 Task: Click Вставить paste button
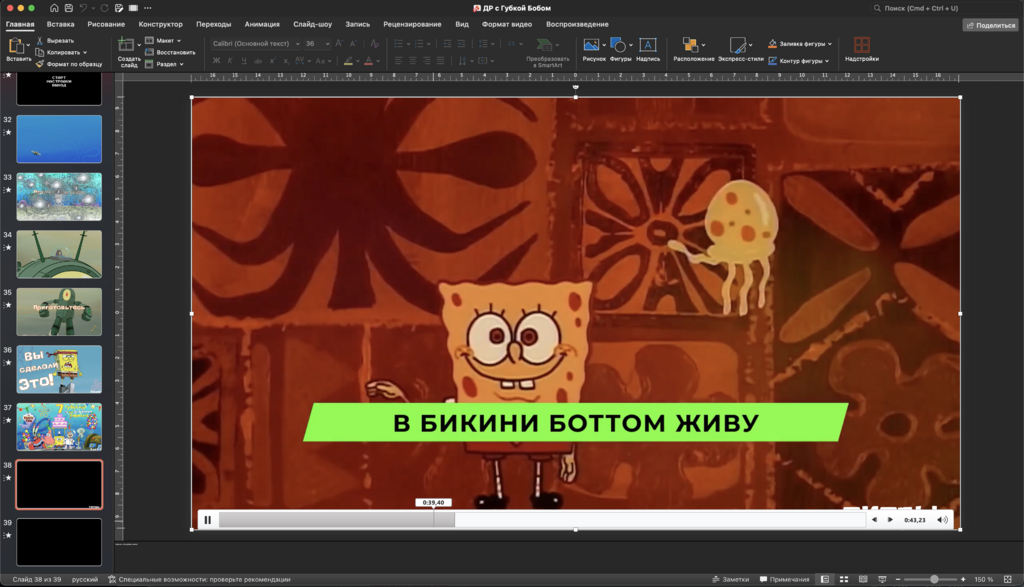click(x=18, y=50)
